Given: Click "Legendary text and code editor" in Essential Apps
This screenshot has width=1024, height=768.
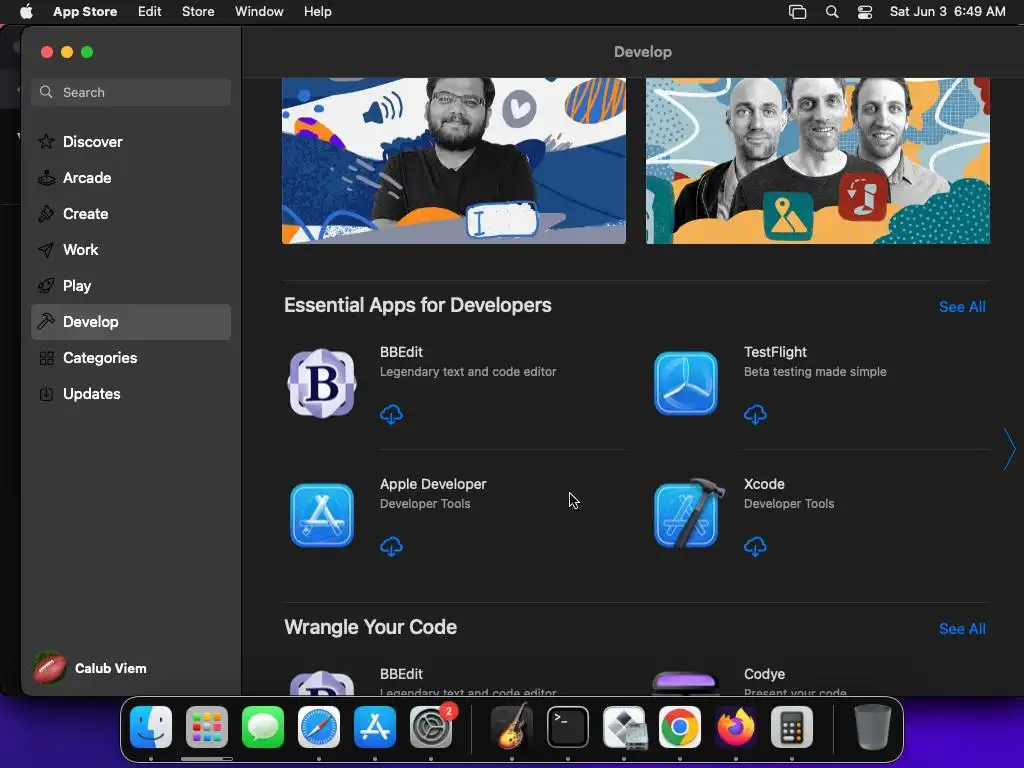Looking at the screenshot, I should 468,372.
